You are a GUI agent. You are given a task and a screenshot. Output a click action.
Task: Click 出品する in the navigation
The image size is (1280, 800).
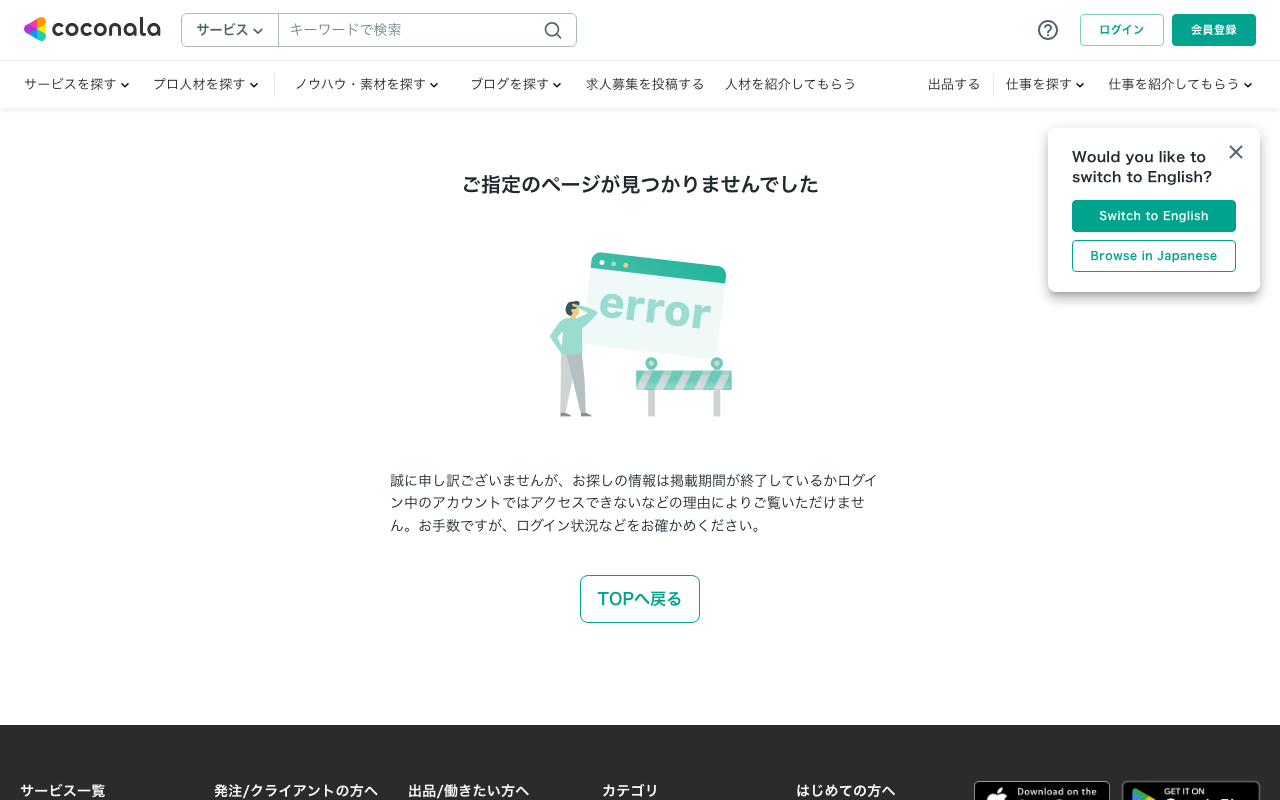coord(954,84)
